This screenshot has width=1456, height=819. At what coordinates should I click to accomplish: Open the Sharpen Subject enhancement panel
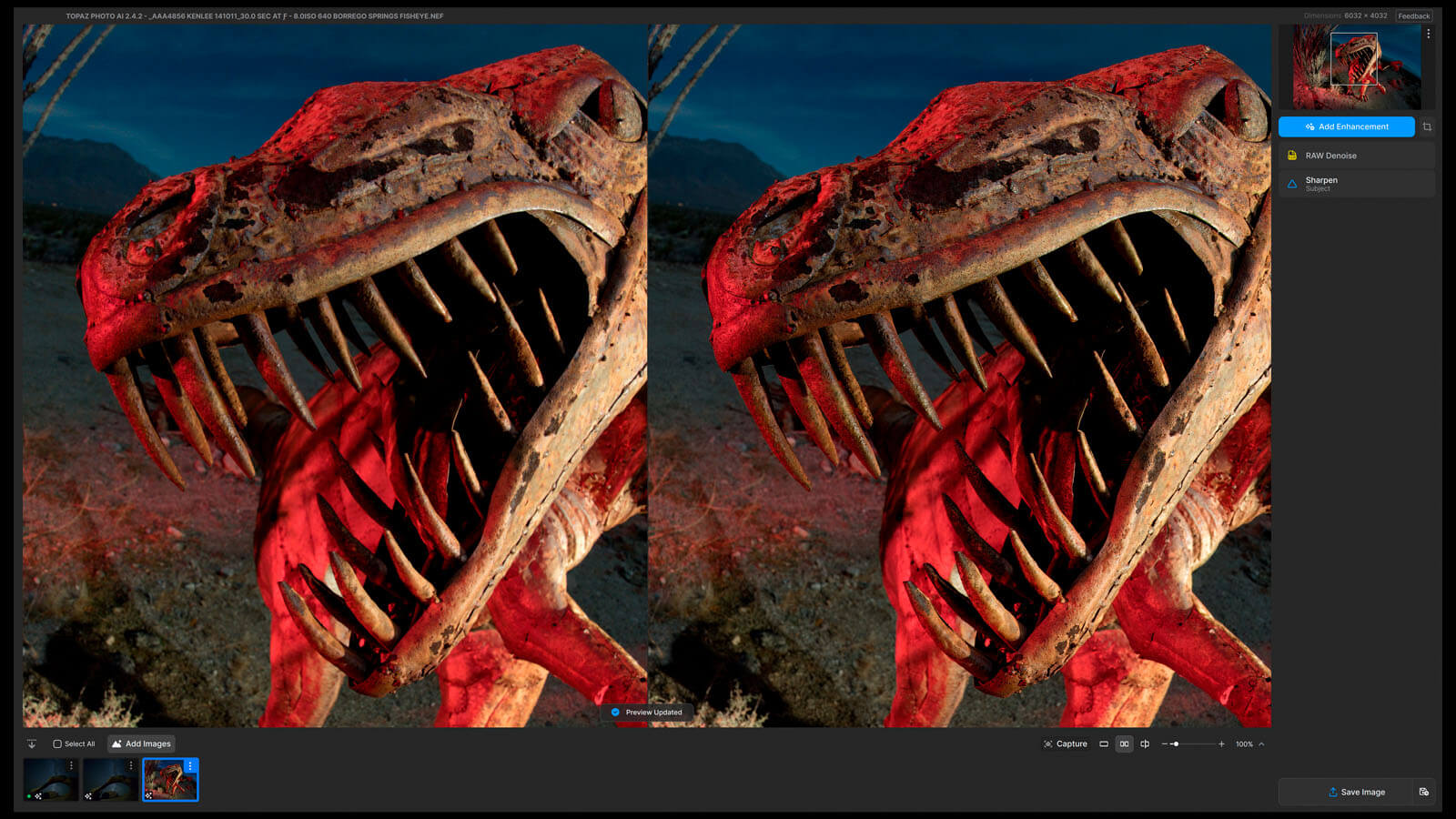pos(1356,184)
